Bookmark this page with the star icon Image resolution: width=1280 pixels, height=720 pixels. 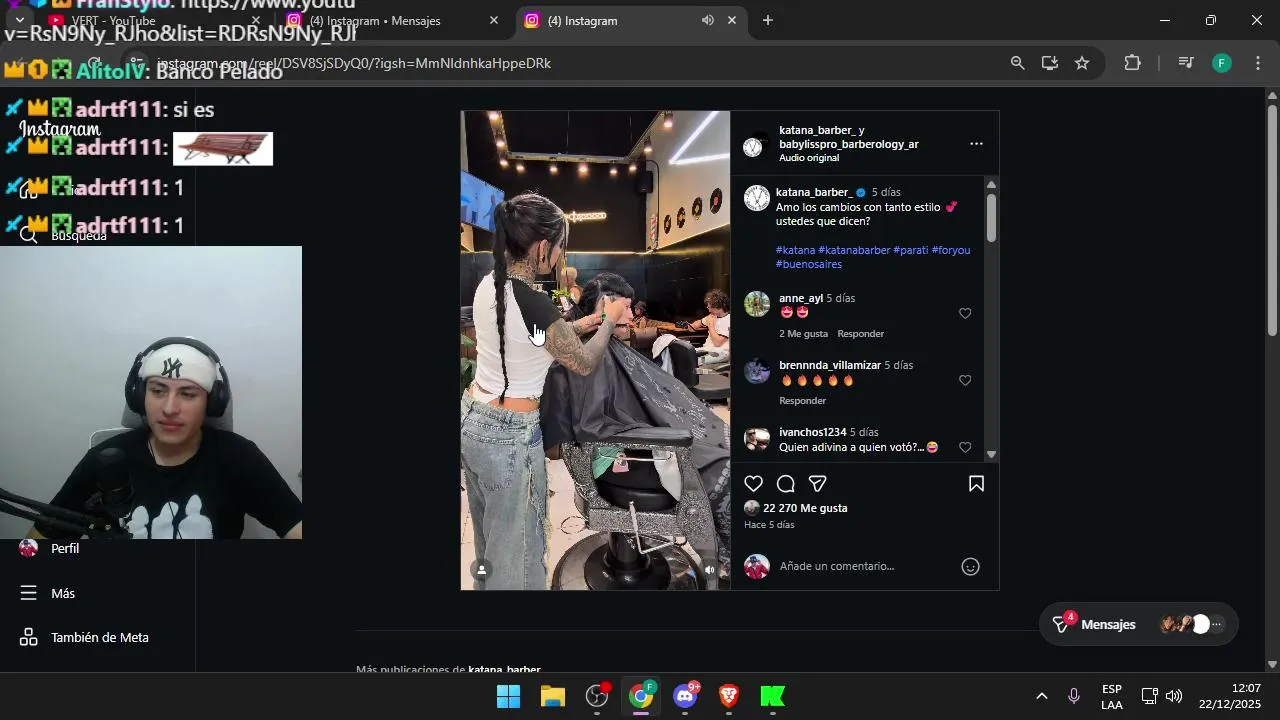pyautogui.click(x=1082, y=63)
